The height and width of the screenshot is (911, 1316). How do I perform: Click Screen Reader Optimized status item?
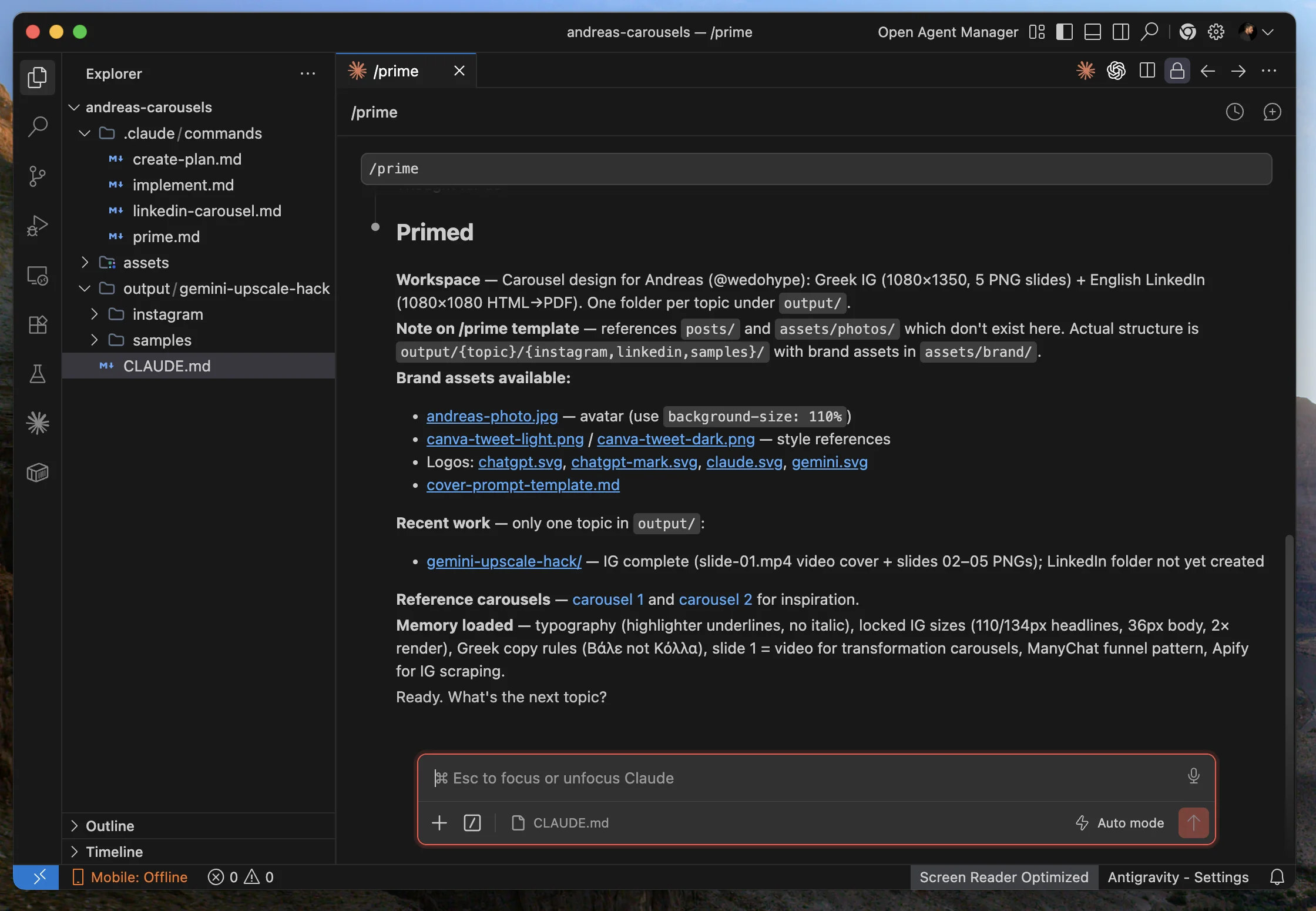click(1004, 877)
